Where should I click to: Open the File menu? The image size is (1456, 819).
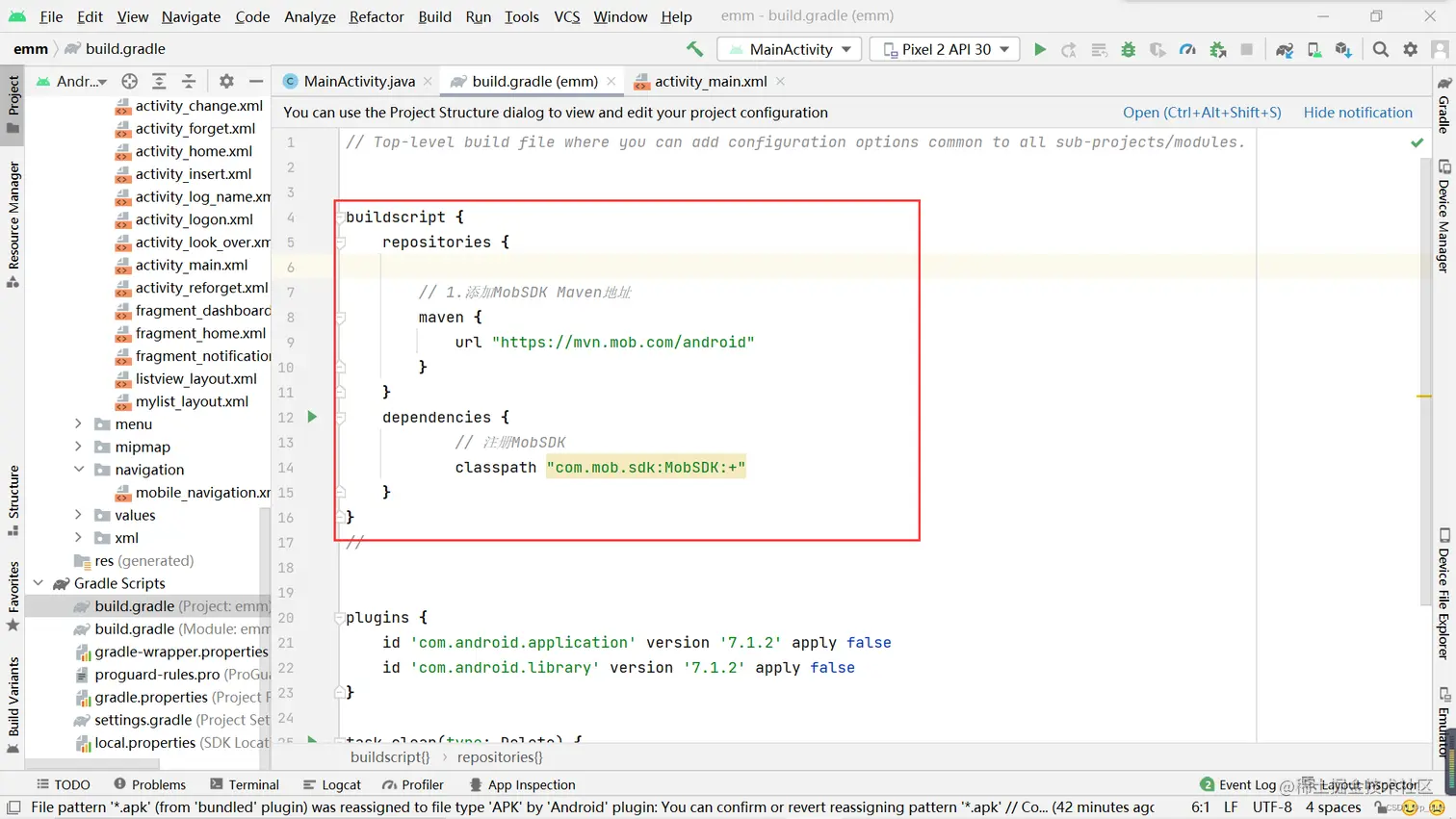click(x=51, y=16)
